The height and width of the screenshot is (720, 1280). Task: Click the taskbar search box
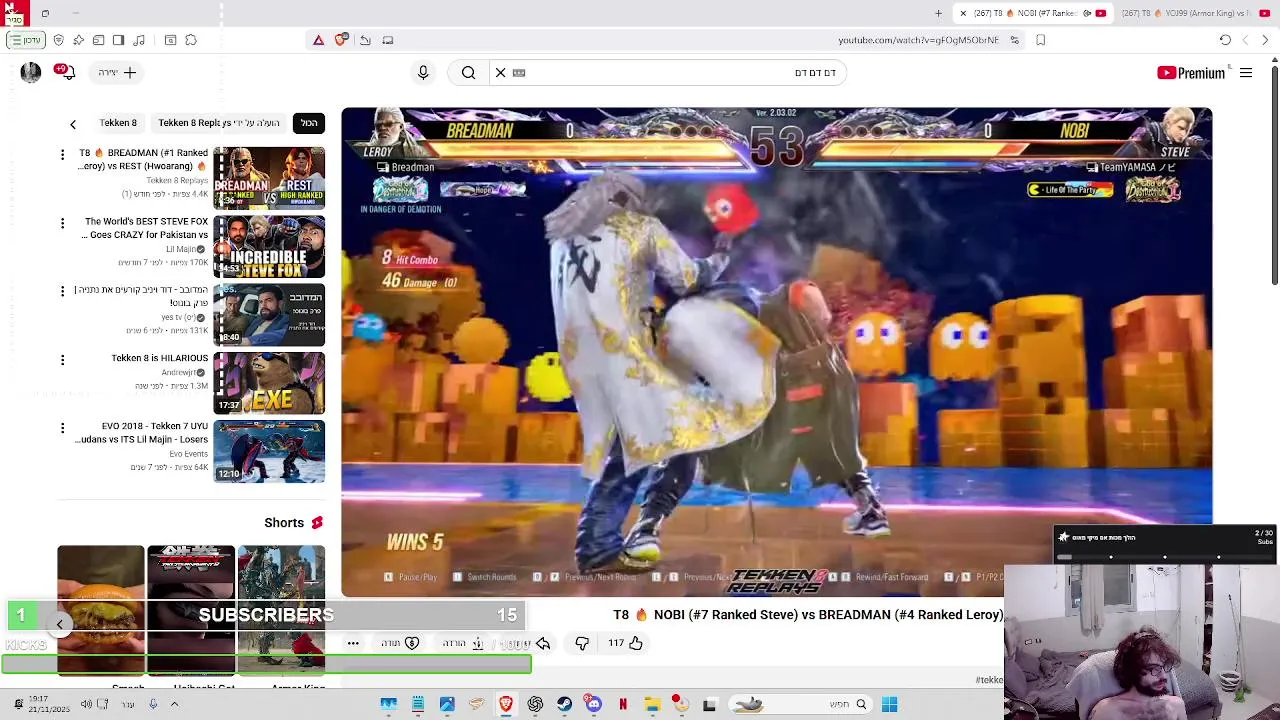pyautogui.click(x=800, y=704)
